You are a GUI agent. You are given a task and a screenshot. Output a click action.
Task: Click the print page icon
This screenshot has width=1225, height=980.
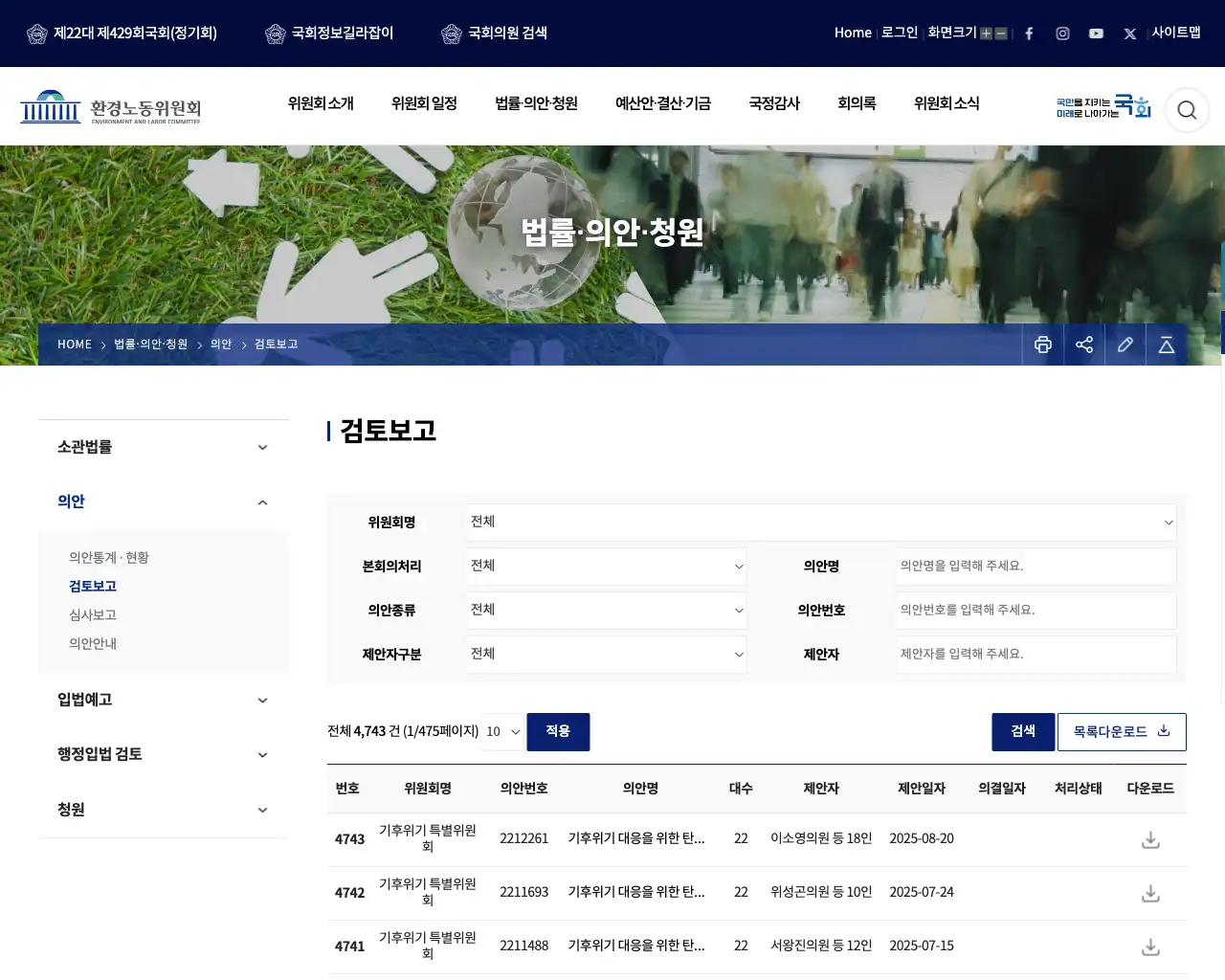tap(1043, 345)
